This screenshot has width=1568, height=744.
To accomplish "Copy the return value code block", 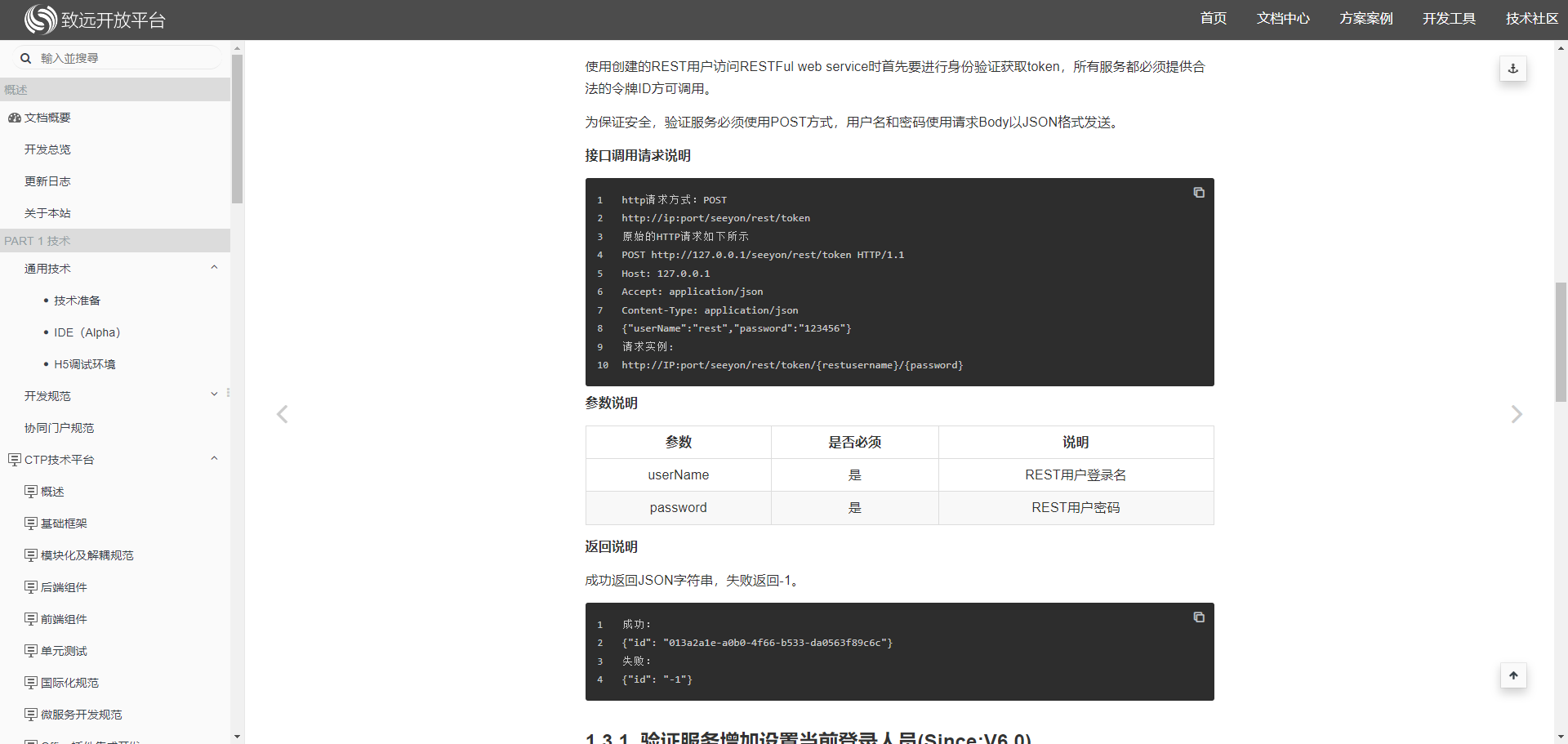I will 1198,617.
